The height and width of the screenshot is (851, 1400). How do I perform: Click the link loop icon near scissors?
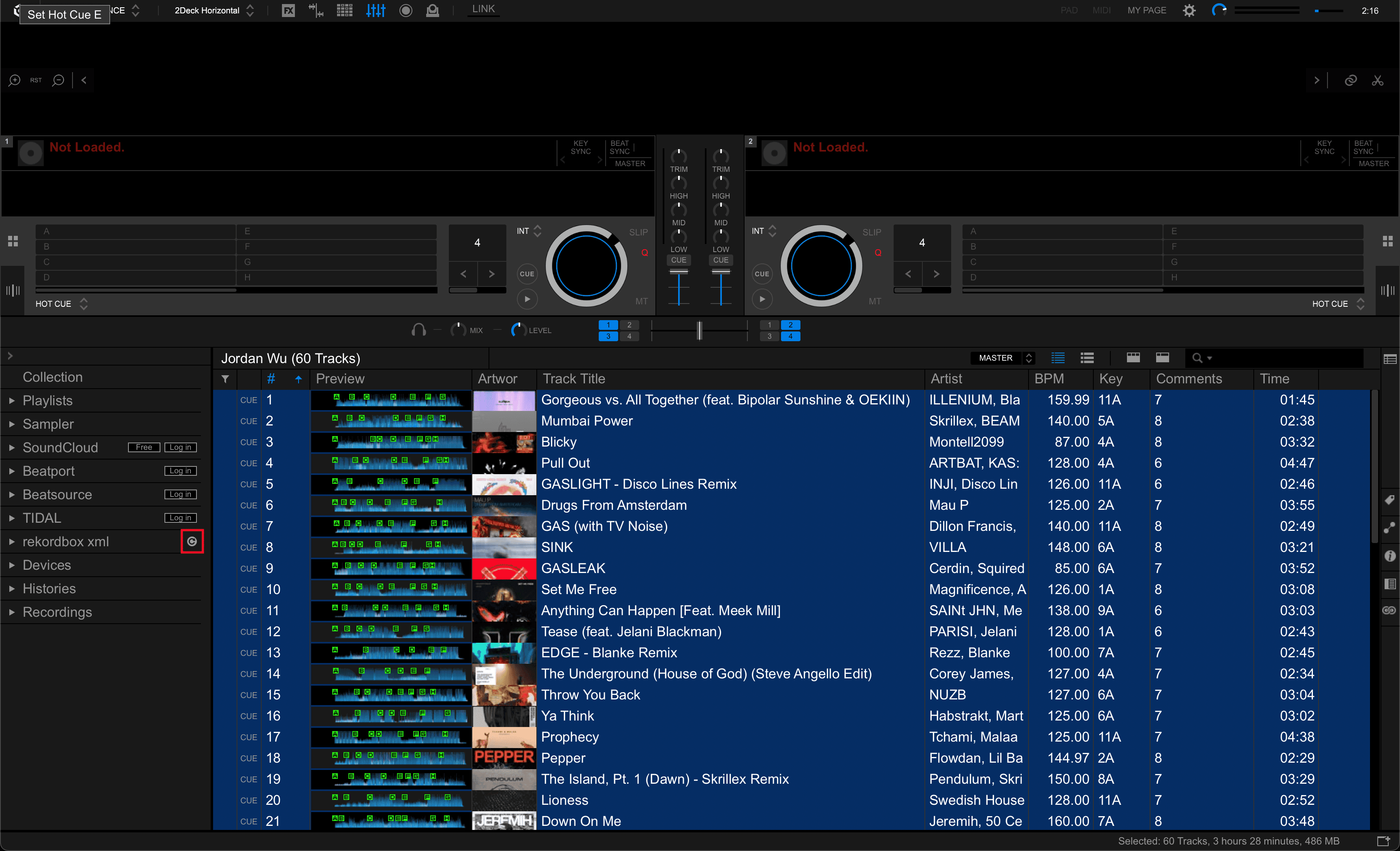pos(1351,80)
